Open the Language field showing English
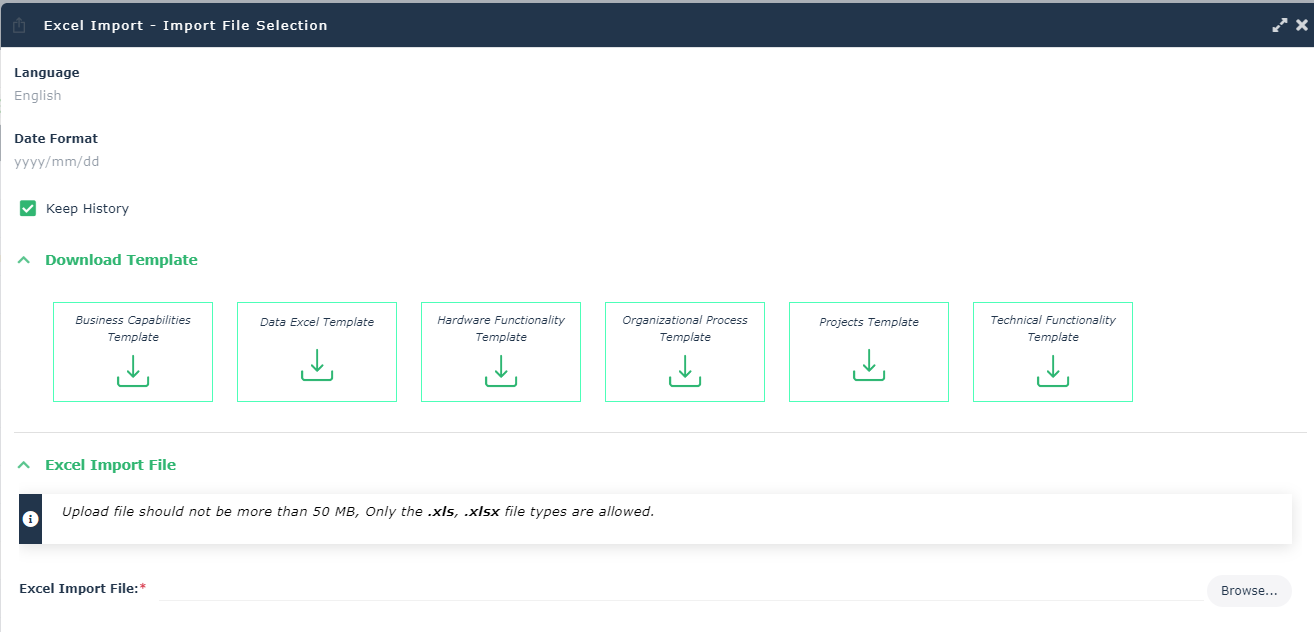Viewport: 1314px width, 632px height. 38,96
